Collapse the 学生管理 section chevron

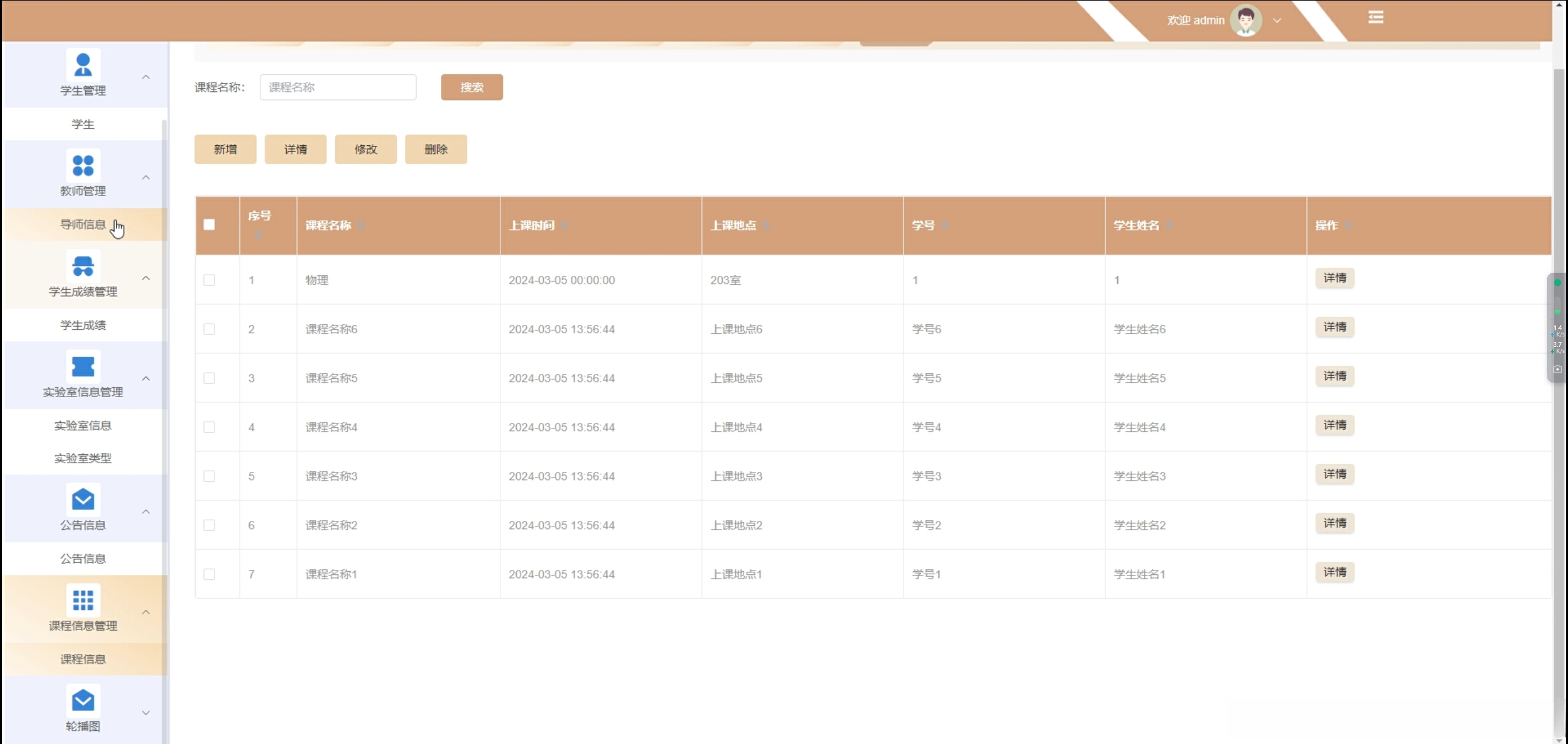point(146,77)
